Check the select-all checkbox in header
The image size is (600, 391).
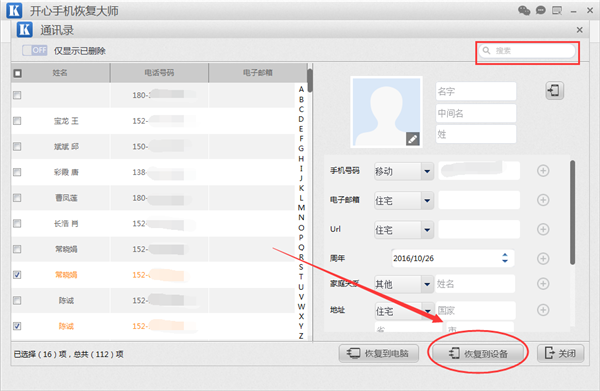click(x=18, y=73)
